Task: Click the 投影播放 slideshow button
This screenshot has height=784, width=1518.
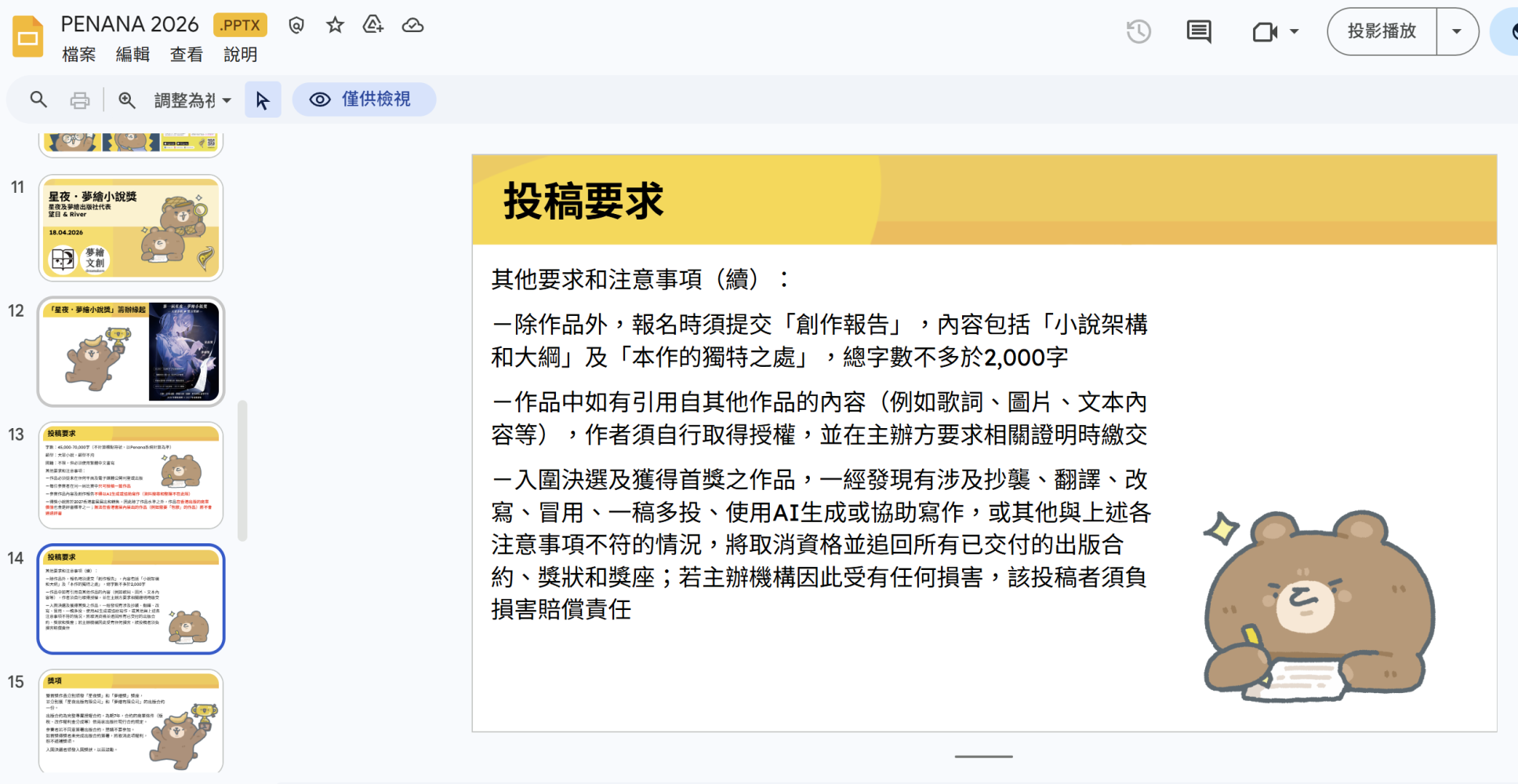Action: 1382,31
